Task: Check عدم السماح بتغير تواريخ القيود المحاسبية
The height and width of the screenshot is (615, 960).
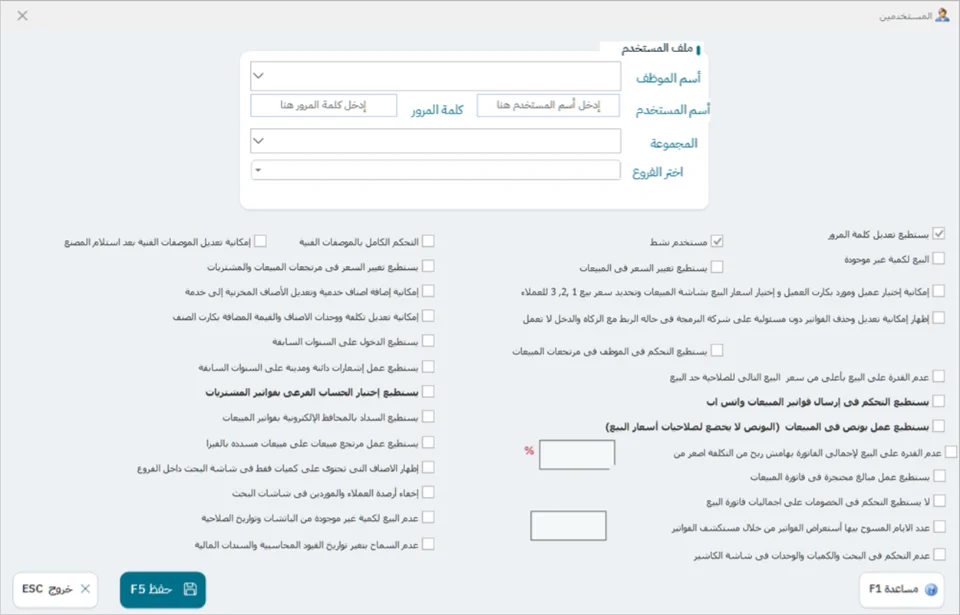Action: pos(429,544)
